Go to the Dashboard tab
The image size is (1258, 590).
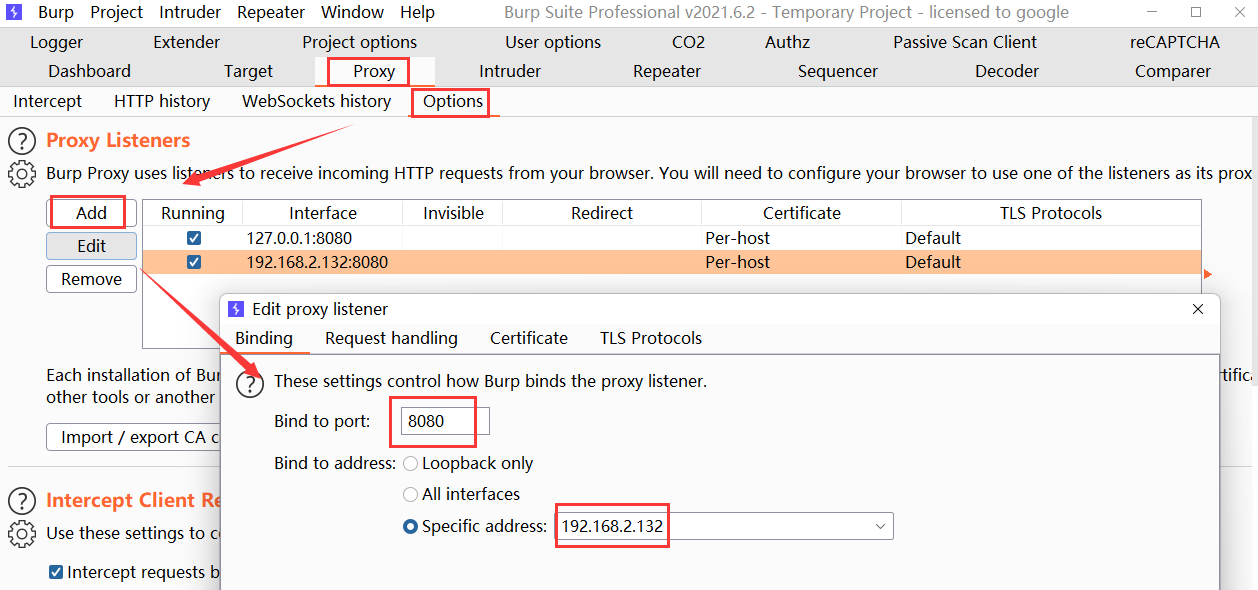tap(90, 71)
